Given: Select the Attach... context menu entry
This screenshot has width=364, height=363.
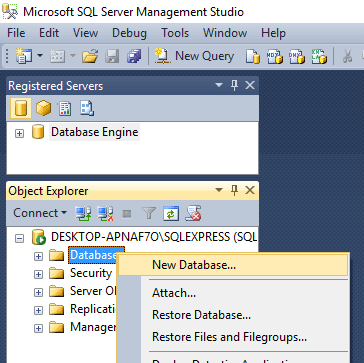Looking at the screenshot, I should pos(174,293).
